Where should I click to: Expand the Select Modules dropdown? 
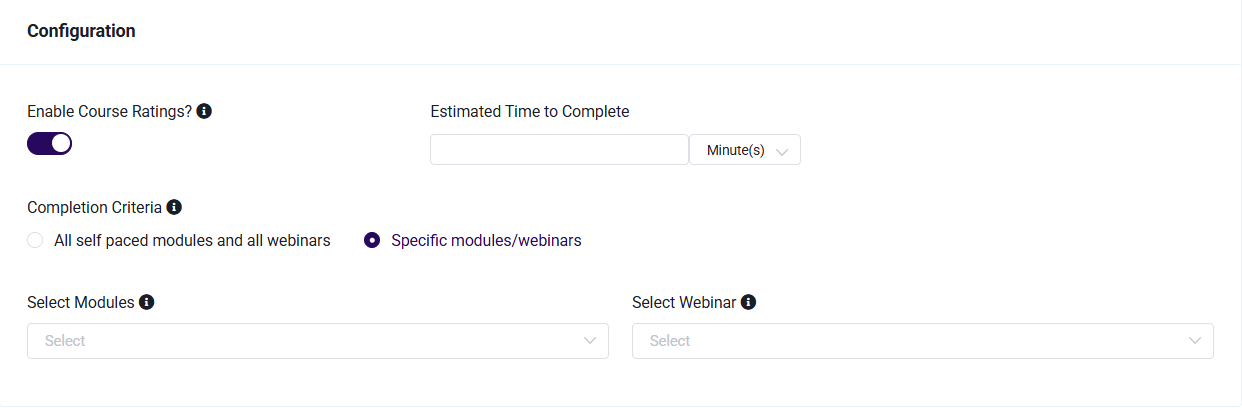(x=318, y=341)
